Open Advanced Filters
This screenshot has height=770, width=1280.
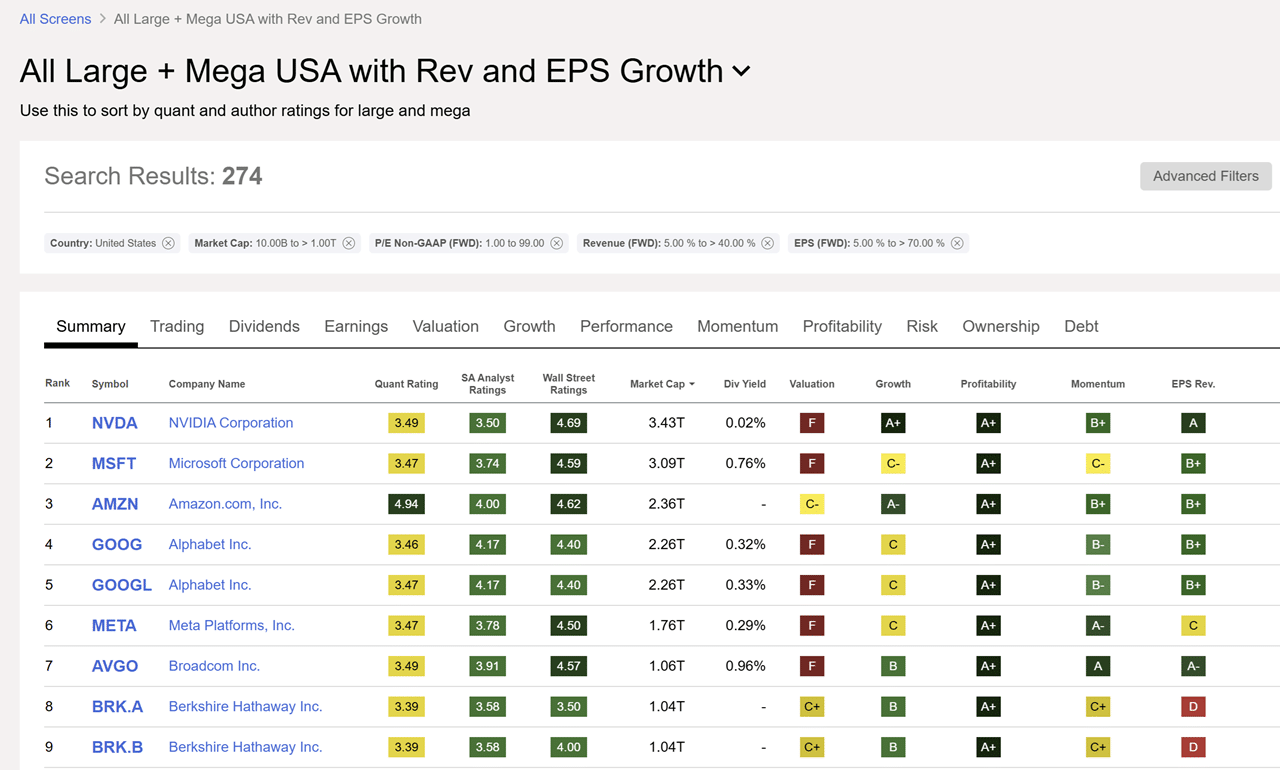[1206, 176]
